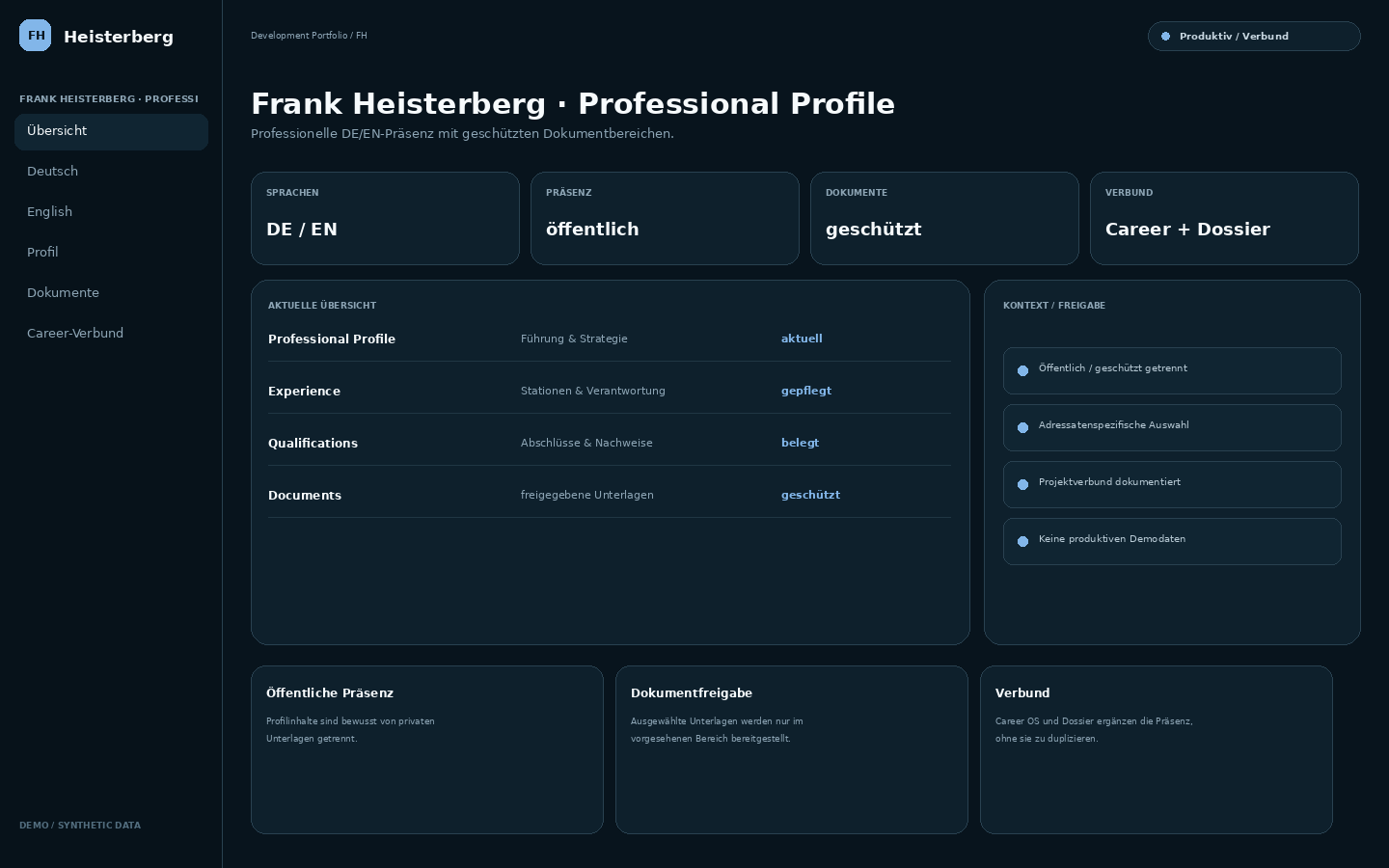Select the Präsenz öffentlich card
Viewport: 1389px width, 868px height.
[x=665, y=218]
